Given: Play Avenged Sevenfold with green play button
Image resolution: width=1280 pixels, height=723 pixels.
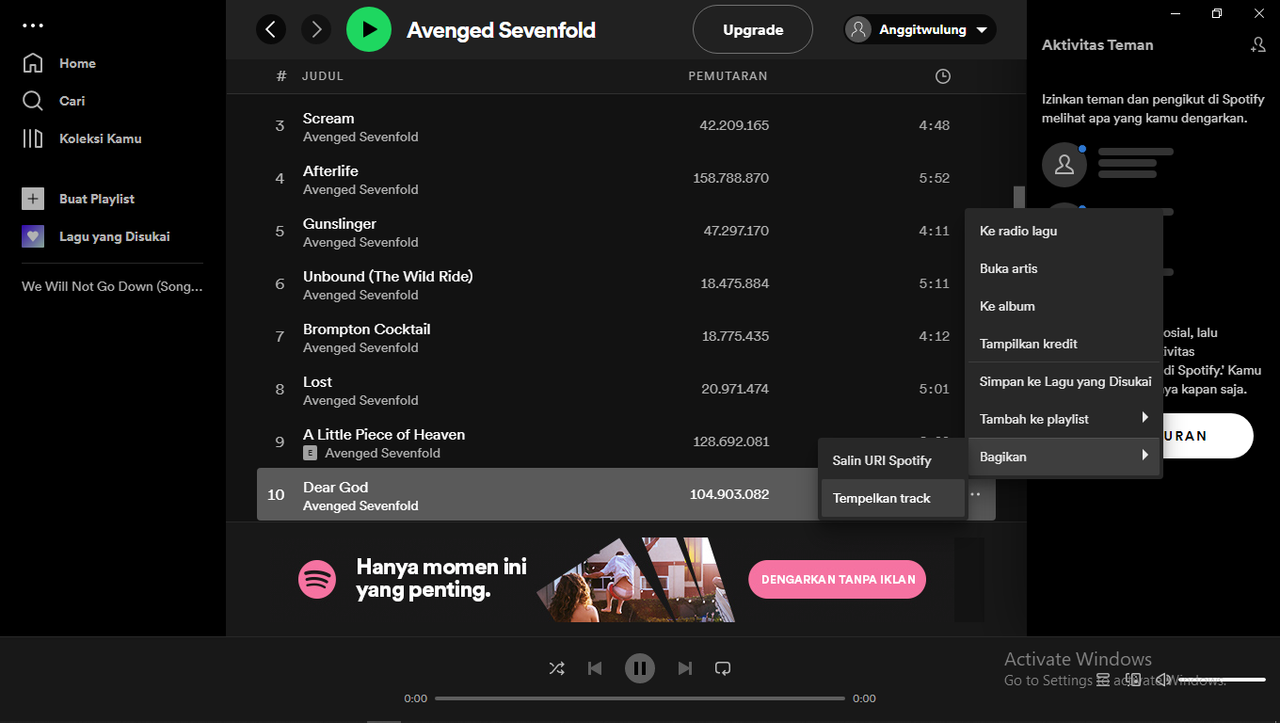Looking at the screenshot, I should tap(369, 29).
